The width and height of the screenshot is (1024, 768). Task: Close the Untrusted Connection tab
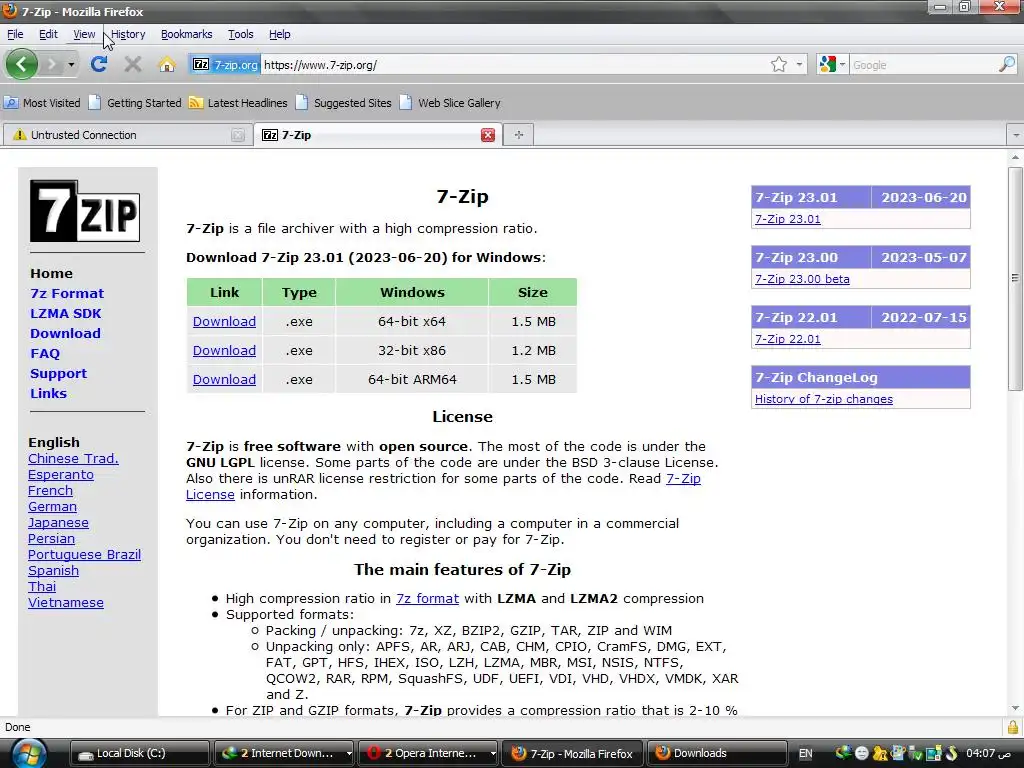click(238, 135)
